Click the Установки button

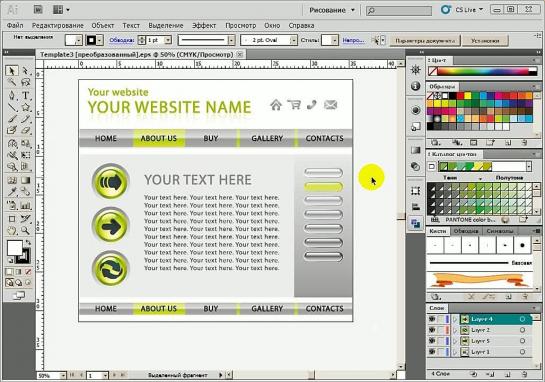[485, 41]
